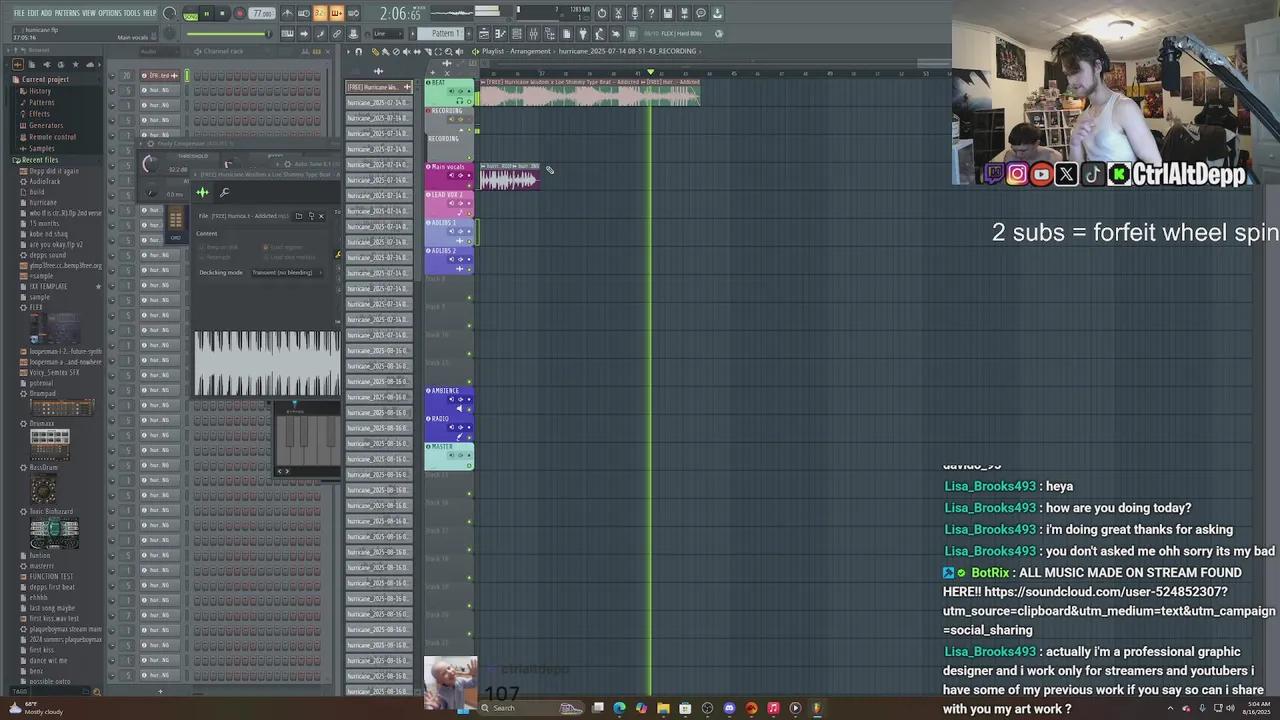1280x720 pixels.
Task: Open the PATTERNS menu
Action: click(x=67, y=13)
